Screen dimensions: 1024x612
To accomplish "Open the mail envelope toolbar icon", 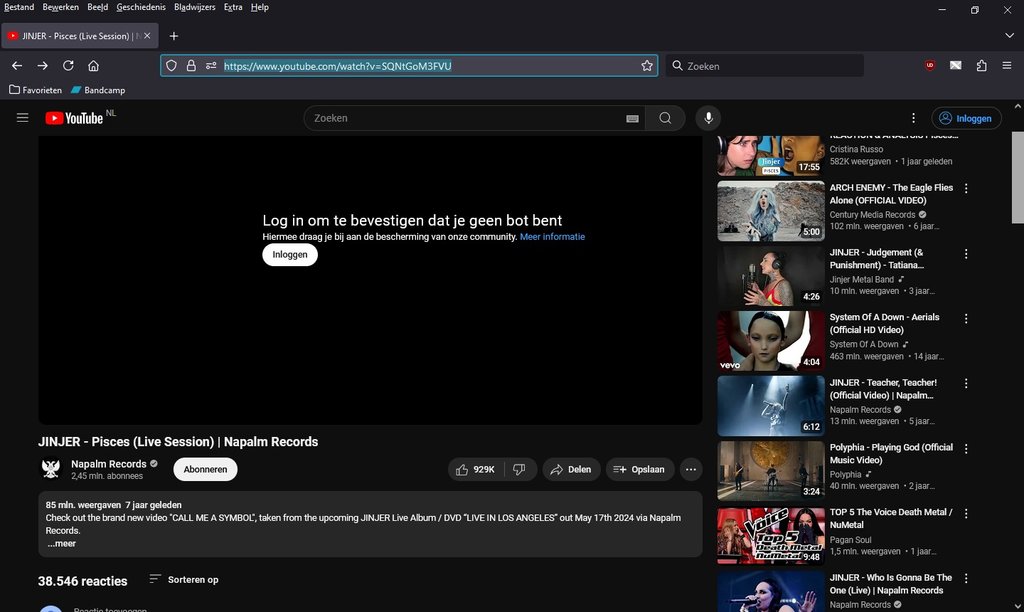I will 955,65.
